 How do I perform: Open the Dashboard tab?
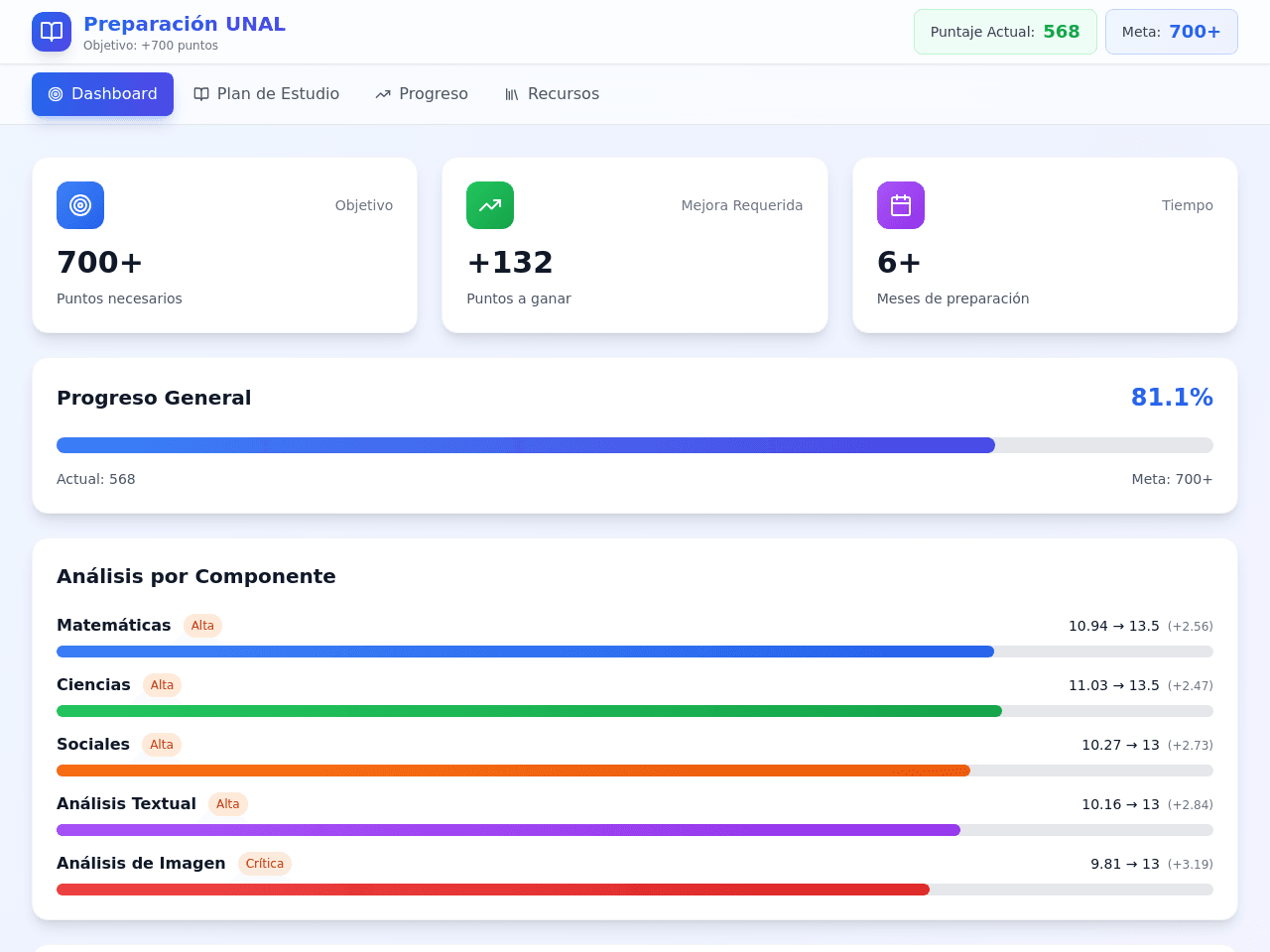(x=102, y=94)
